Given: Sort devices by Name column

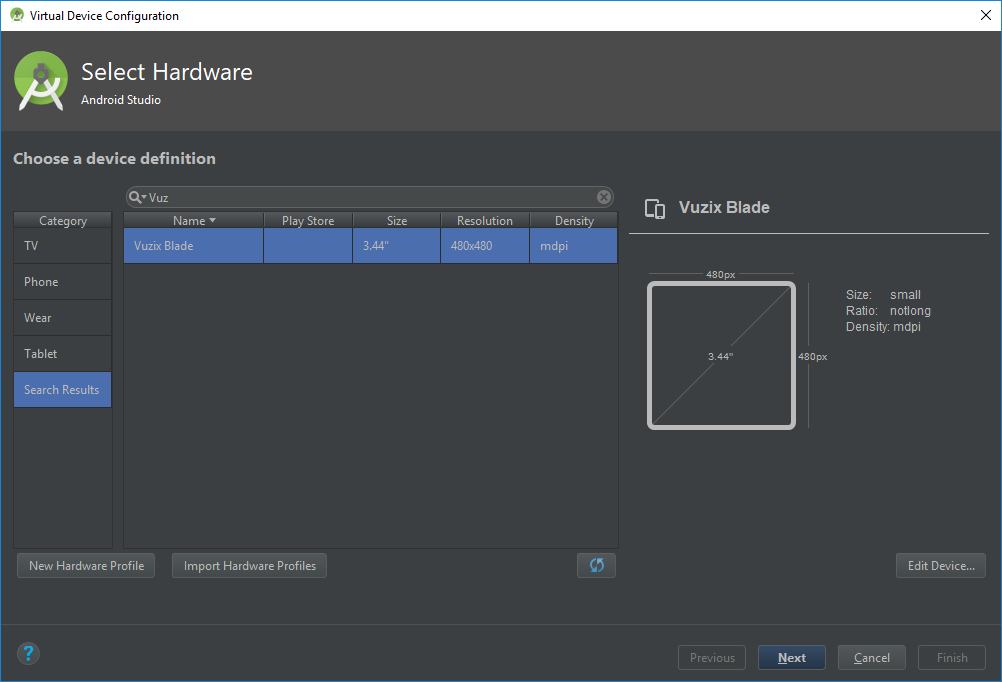Looking at the screenshot, I should click(194, 221).
